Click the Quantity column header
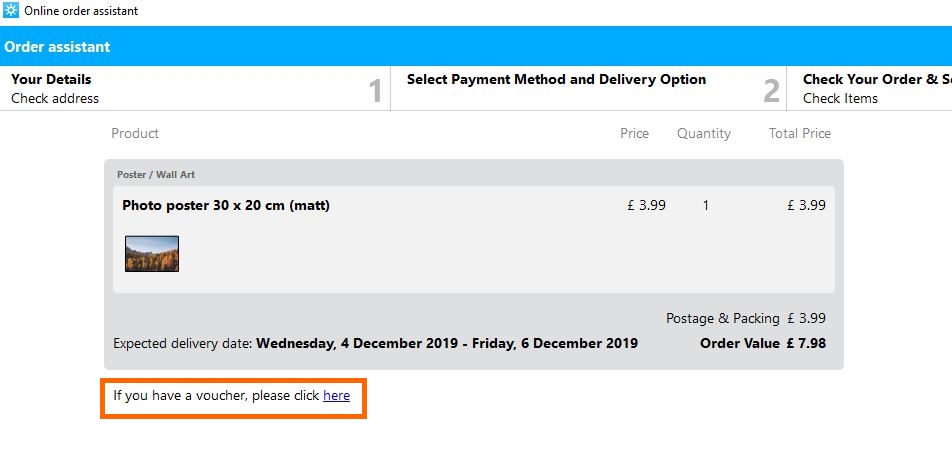The image size is (952, 461). click(x=703, y=134)
